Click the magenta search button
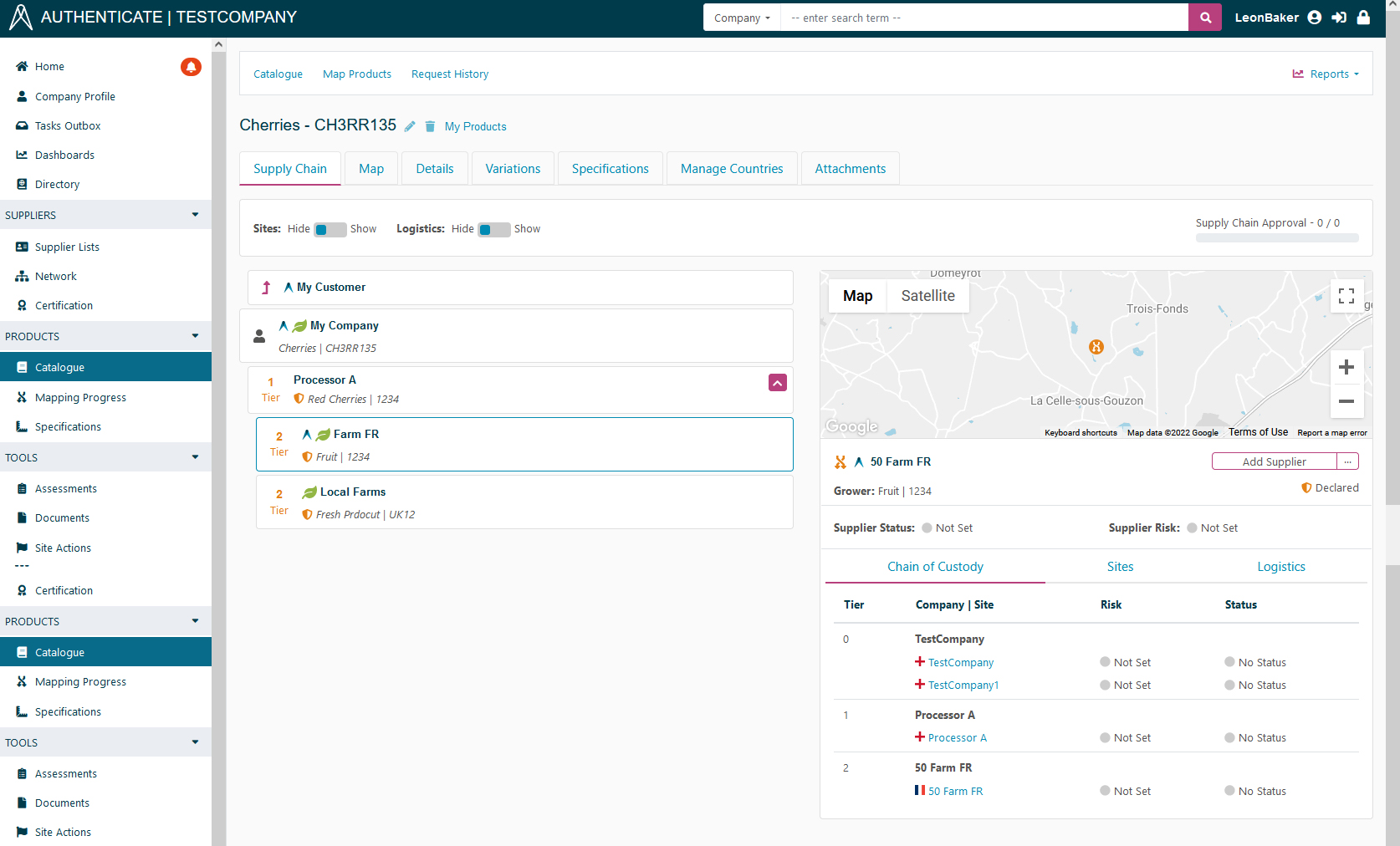 [1205, 18]
